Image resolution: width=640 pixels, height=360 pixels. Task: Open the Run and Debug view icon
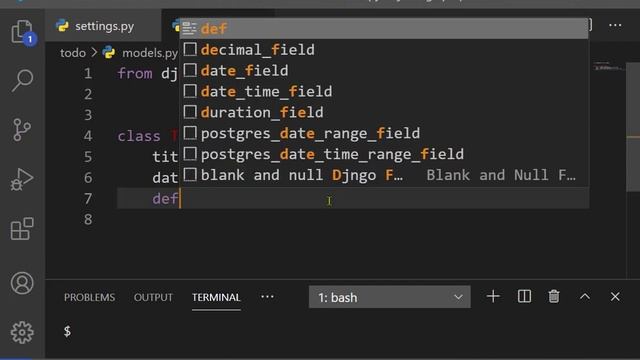(22, 179)
